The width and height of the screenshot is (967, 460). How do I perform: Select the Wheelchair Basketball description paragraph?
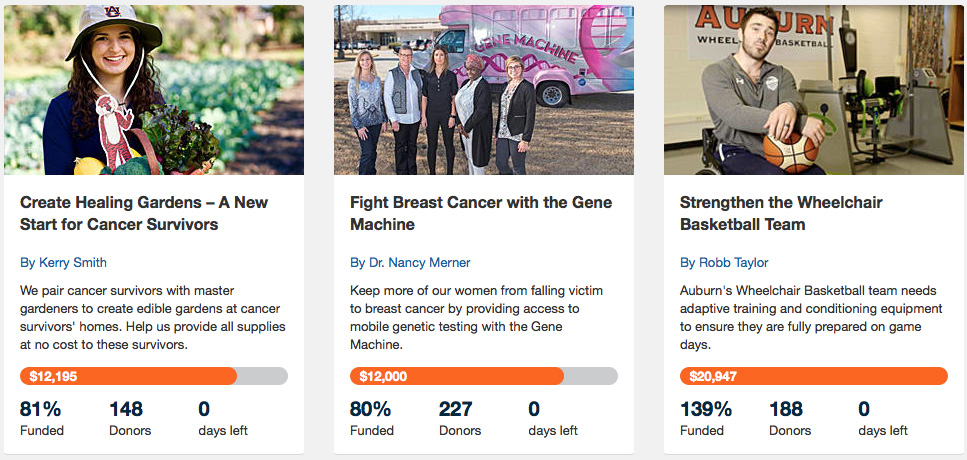coord(808,317)
